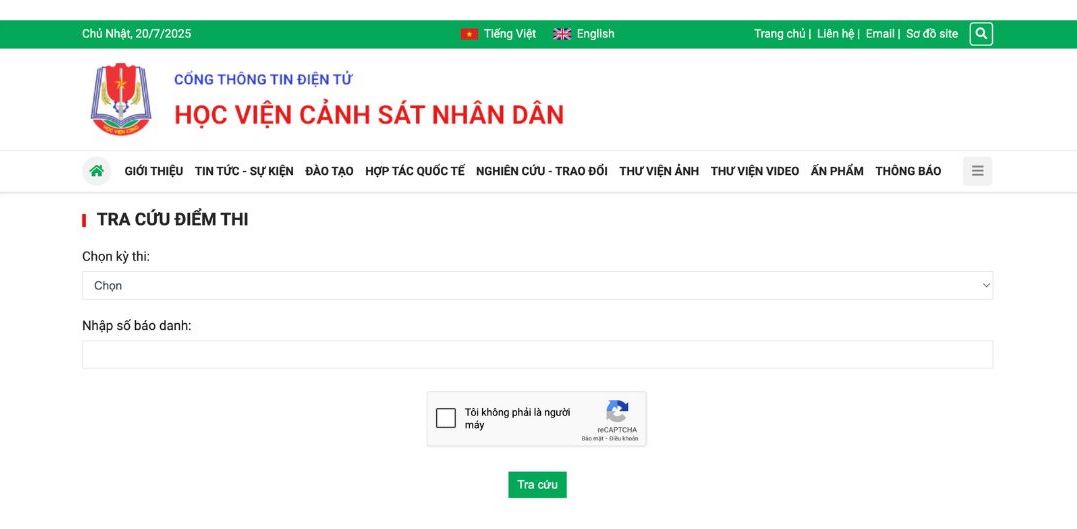Open the ĐÀO TẠO menu
The height and width of the screenshot is (529, 1077).
point(329,171)
